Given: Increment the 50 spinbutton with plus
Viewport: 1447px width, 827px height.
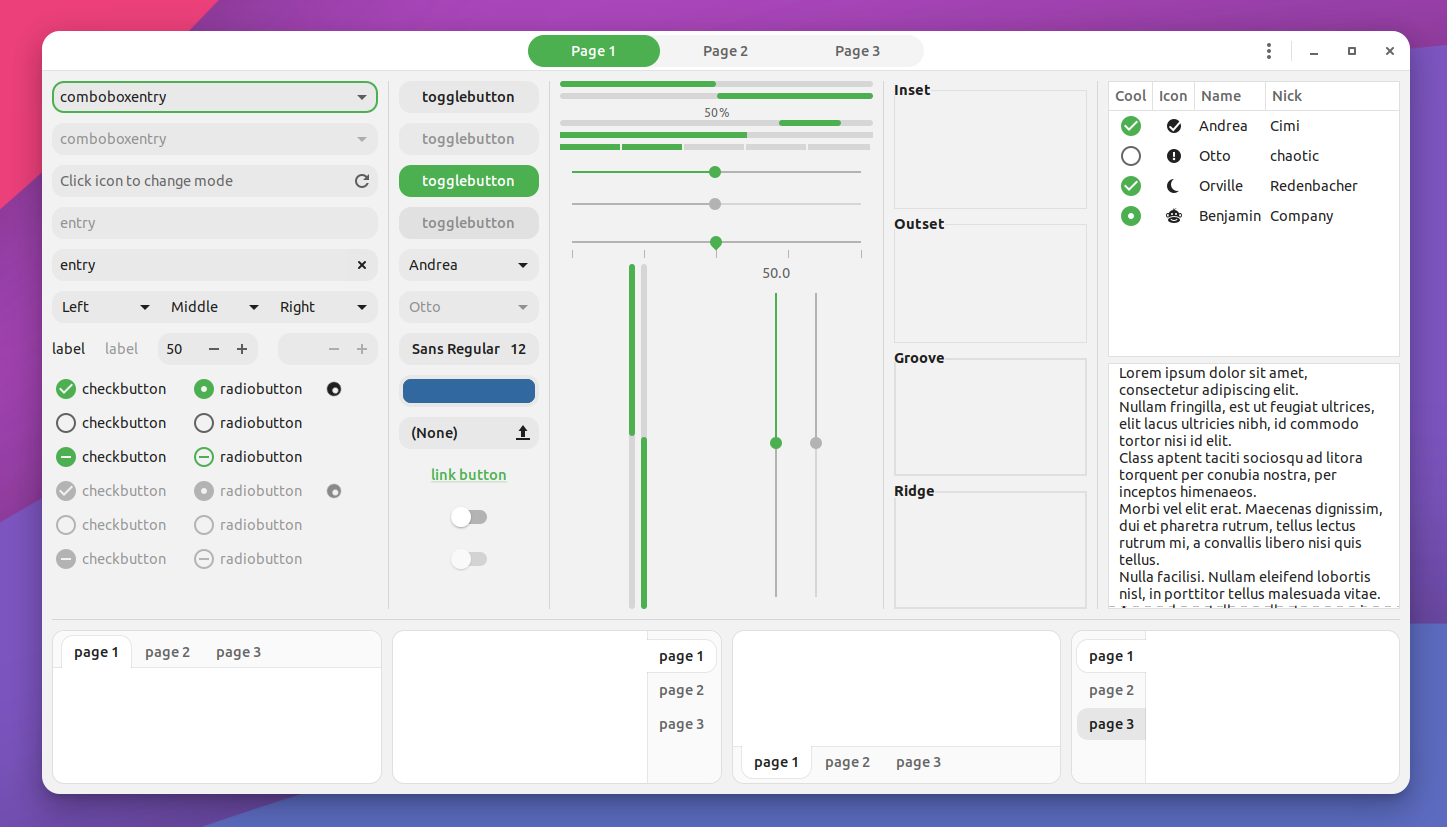Looking at the screenshot, I should pos(241,348).
